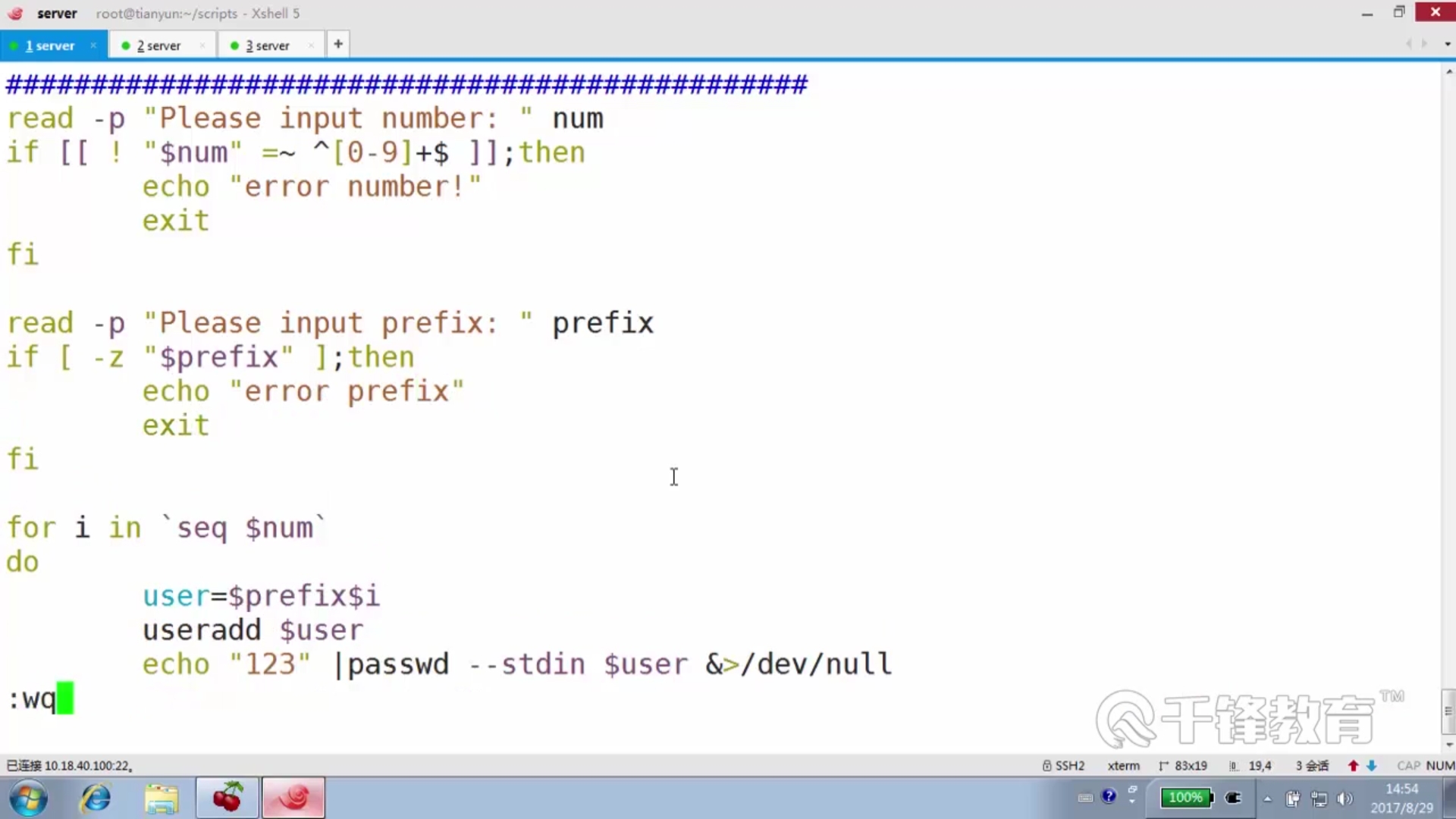Click the passwd --stdin line
This screenshot has width=1456, height=819.
[x=517, y=664]
